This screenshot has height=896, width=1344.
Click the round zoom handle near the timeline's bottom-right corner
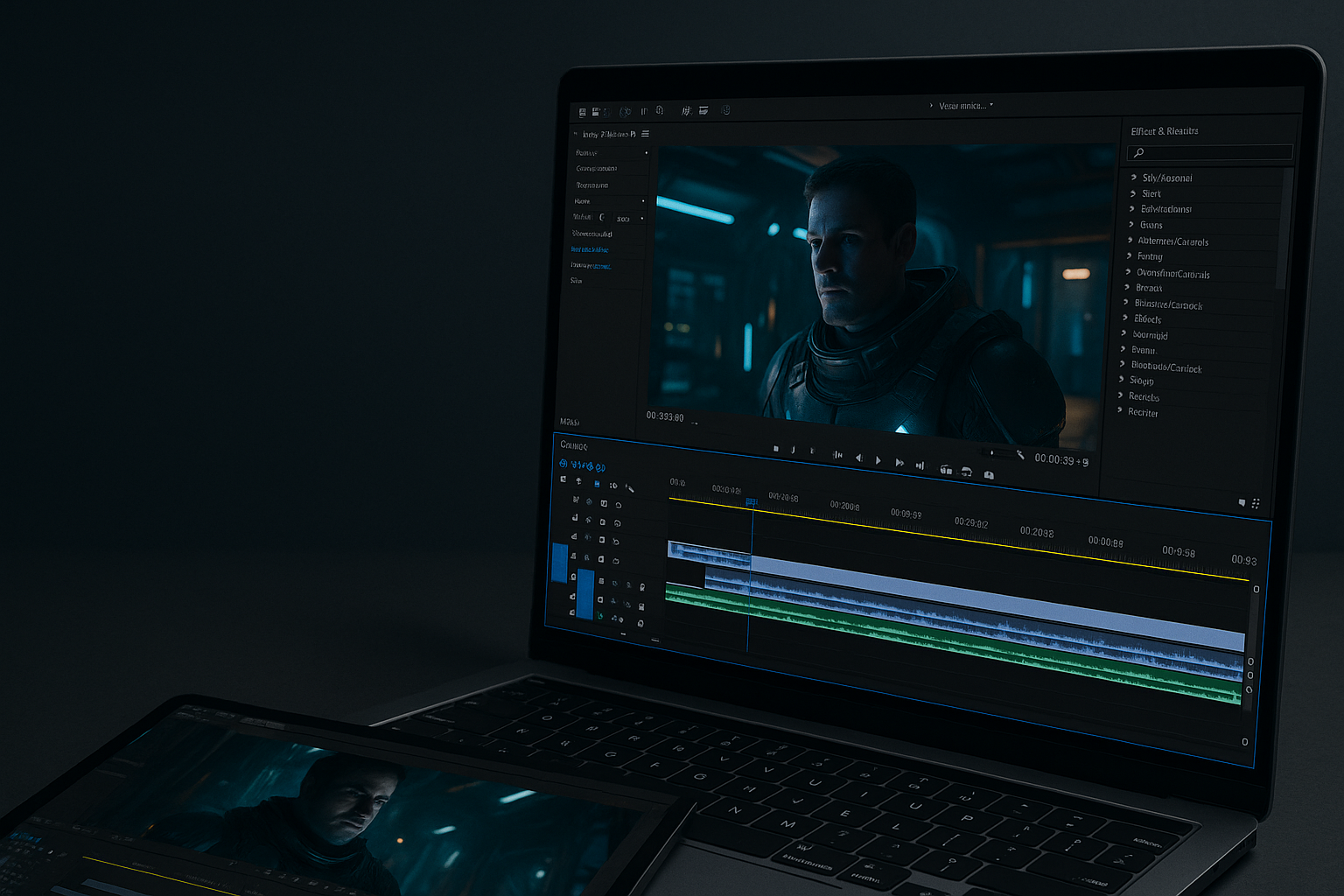[x=1245, y=742]
